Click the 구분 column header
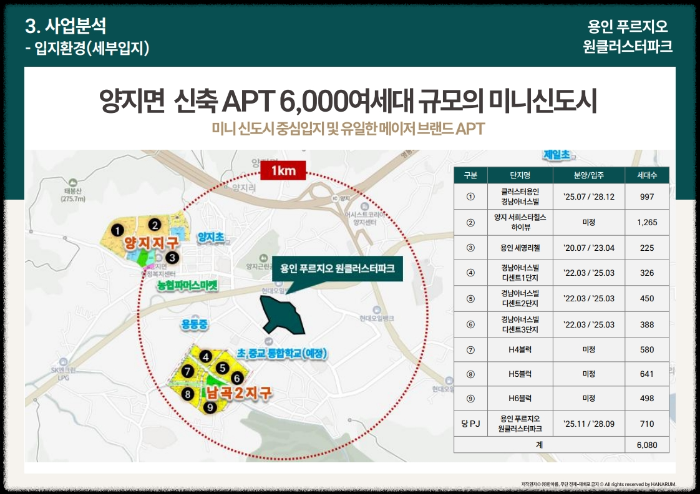This screenshot has width=700, height=494. click(x=471, y=175)
